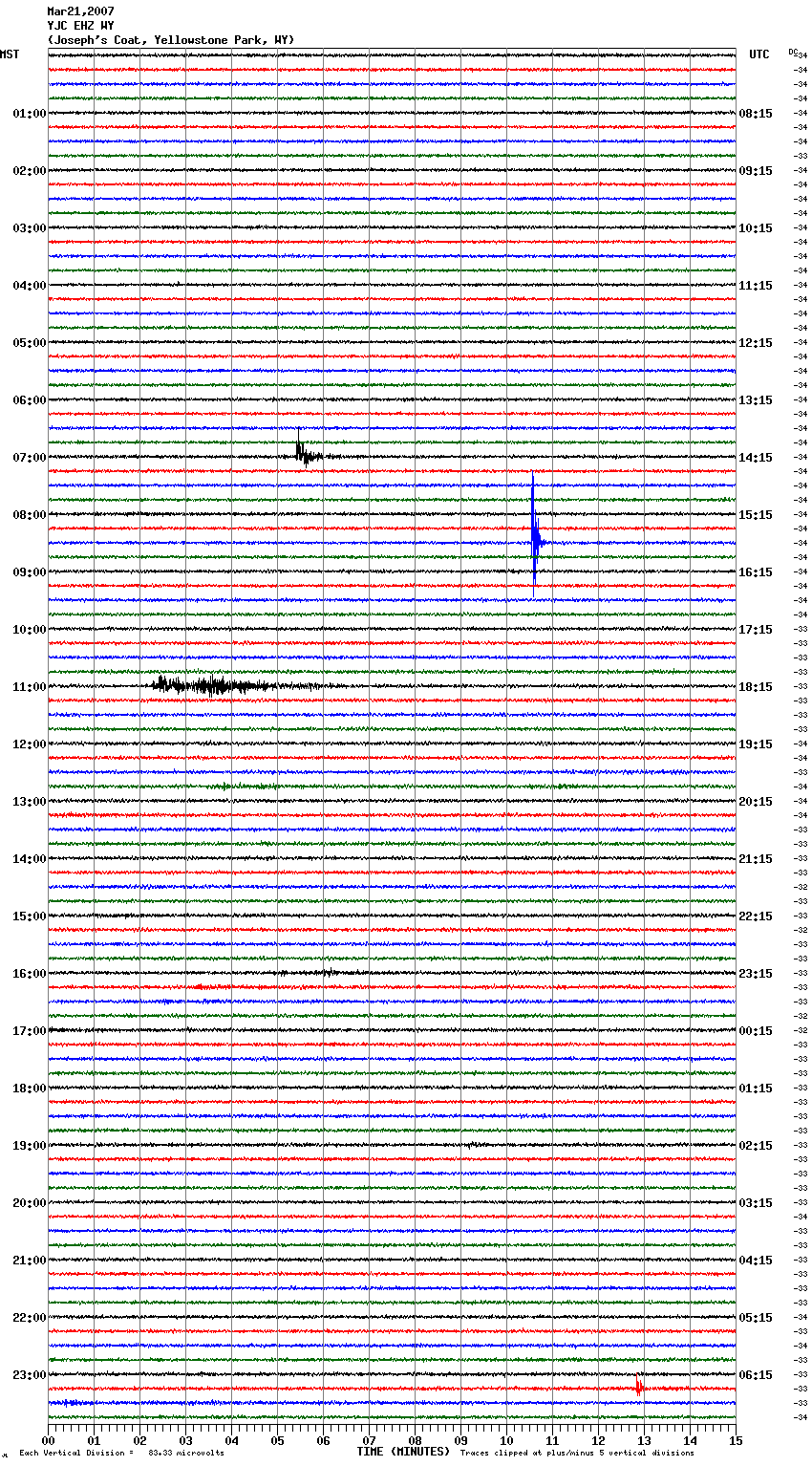Click the 21:15 UTC time label
The height and width of the screenshot is (1466, 812).
pos(756,859)
